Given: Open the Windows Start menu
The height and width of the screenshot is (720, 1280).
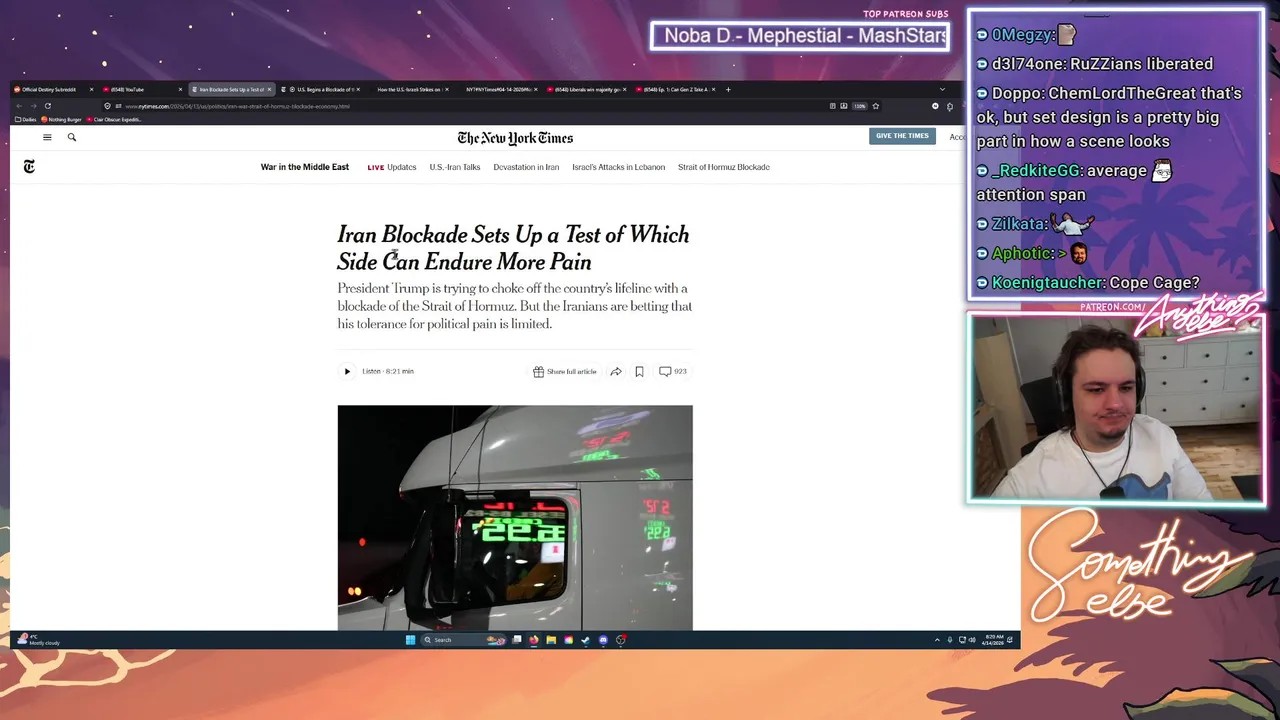Looking at the screenshot, I should pyautogui.click(x=410, y=640).
